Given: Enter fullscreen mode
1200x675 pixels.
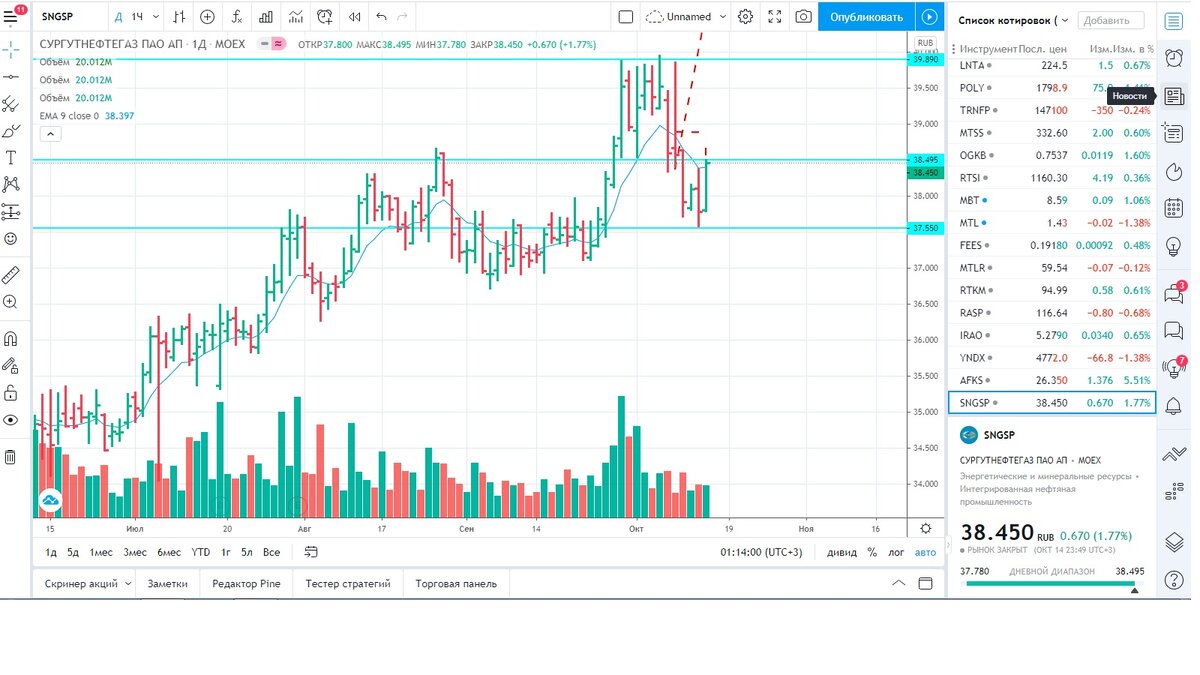Looking at the screenshot, I should pyautogui.click(x=775, y=17).
